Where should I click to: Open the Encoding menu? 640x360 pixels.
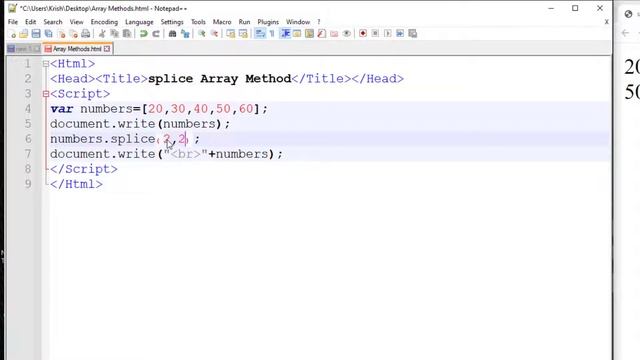pos(104,22)
